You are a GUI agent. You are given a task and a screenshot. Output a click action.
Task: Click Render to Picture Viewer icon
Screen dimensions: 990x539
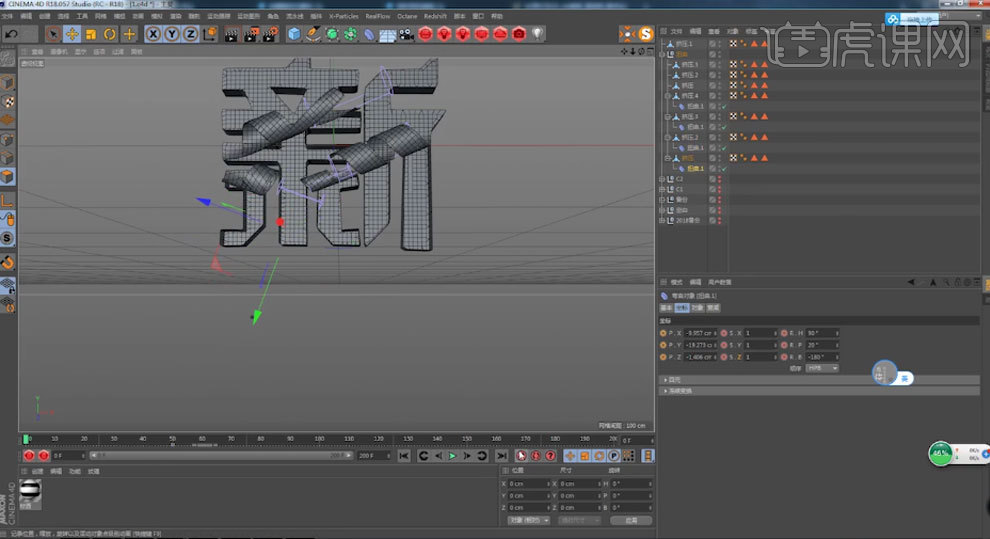pyautogui.click(x=251, y=34)
